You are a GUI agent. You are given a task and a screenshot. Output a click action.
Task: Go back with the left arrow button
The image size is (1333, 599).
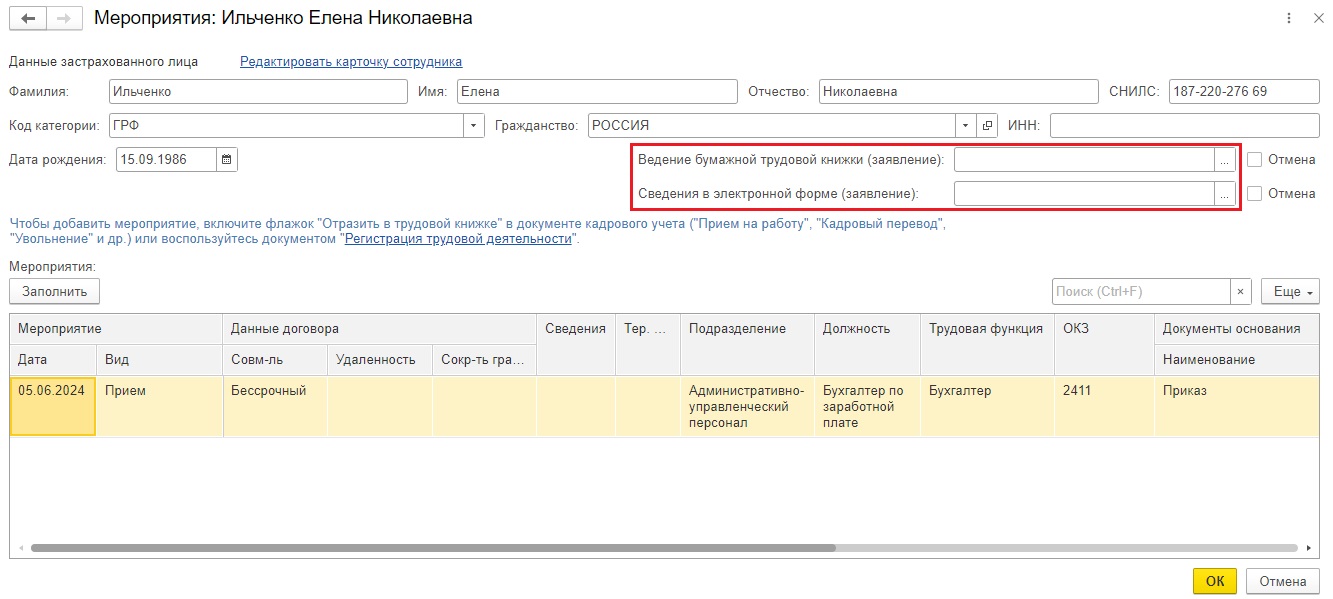tap(27, 18)
